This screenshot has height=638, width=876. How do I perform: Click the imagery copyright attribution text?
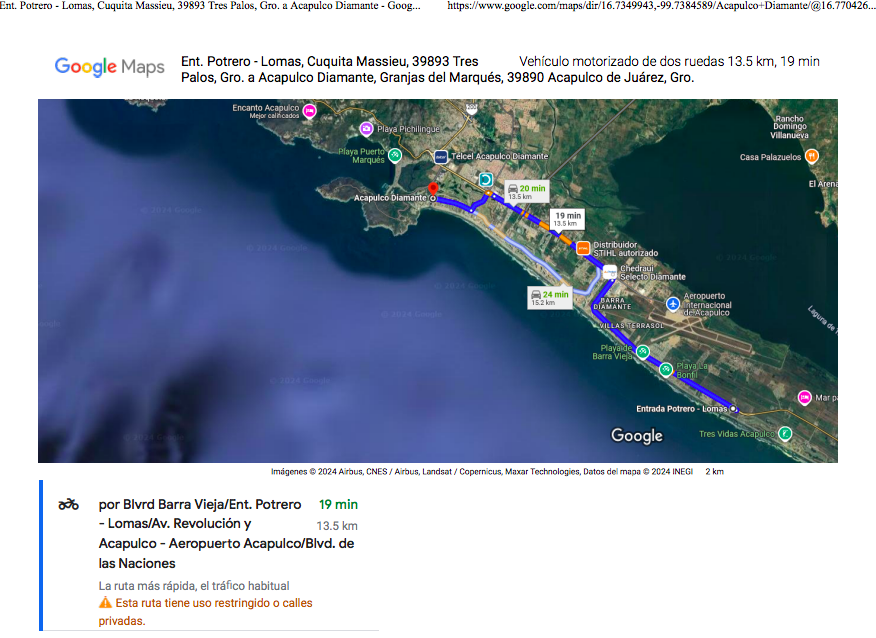click(482, 472)
